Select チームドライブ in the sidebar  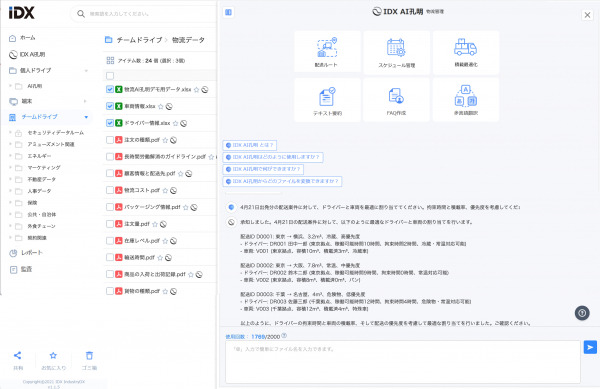[x=39, y=117]
